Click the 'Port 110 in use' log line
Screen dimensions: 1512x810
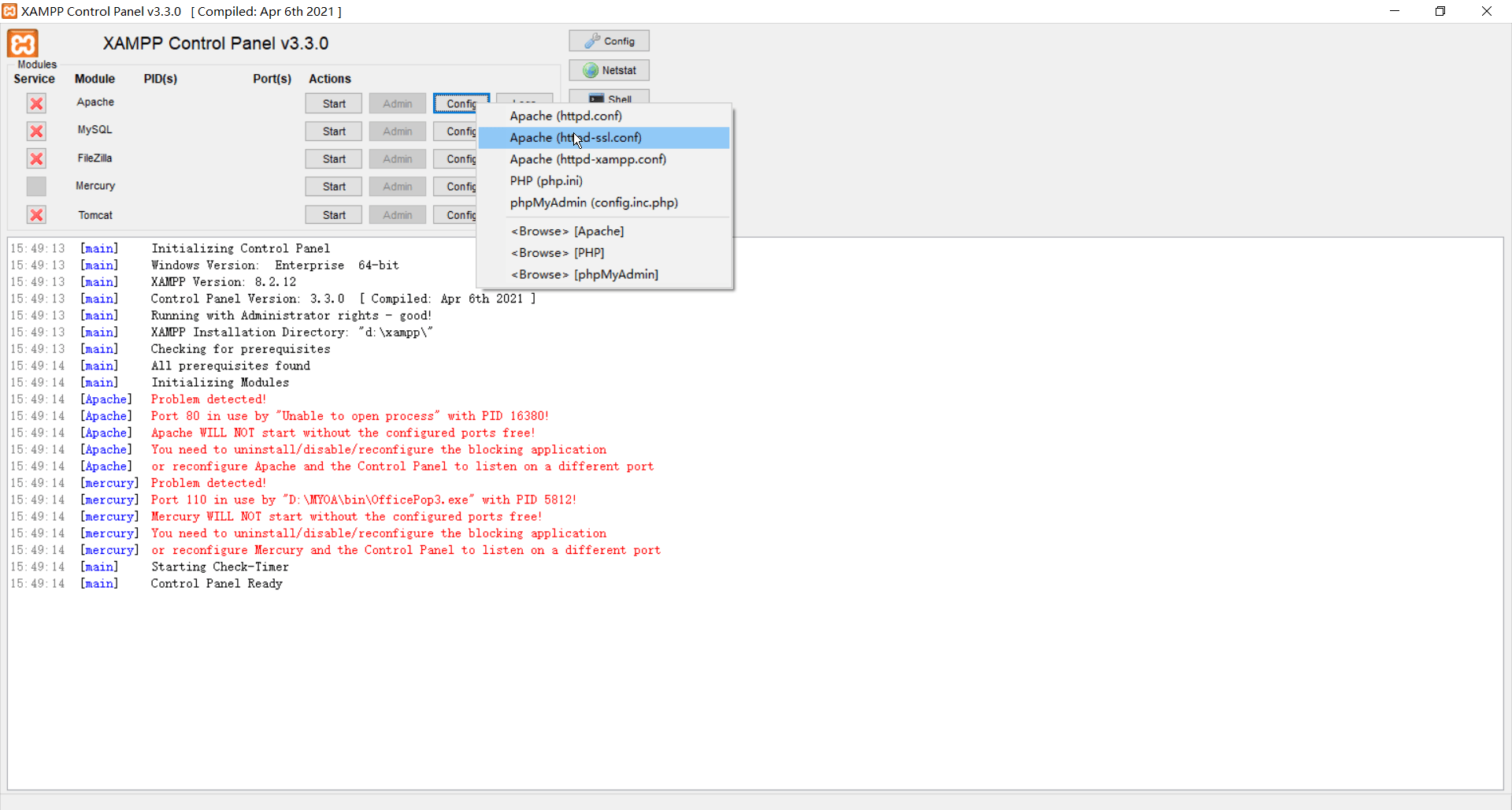pos(364,500)
